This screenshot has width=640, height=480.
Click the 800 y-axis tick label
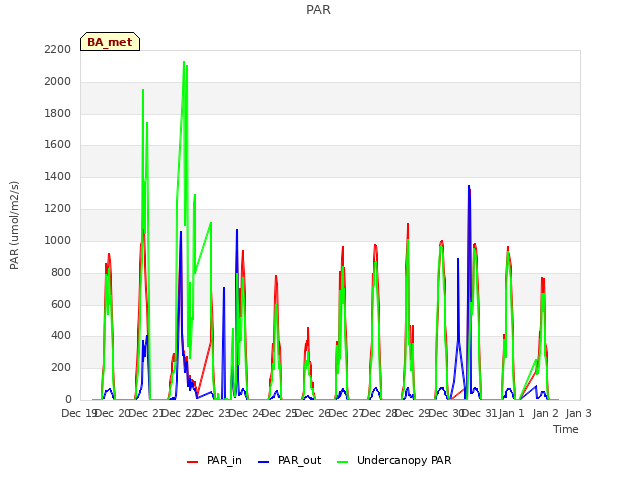coord(61,272)
